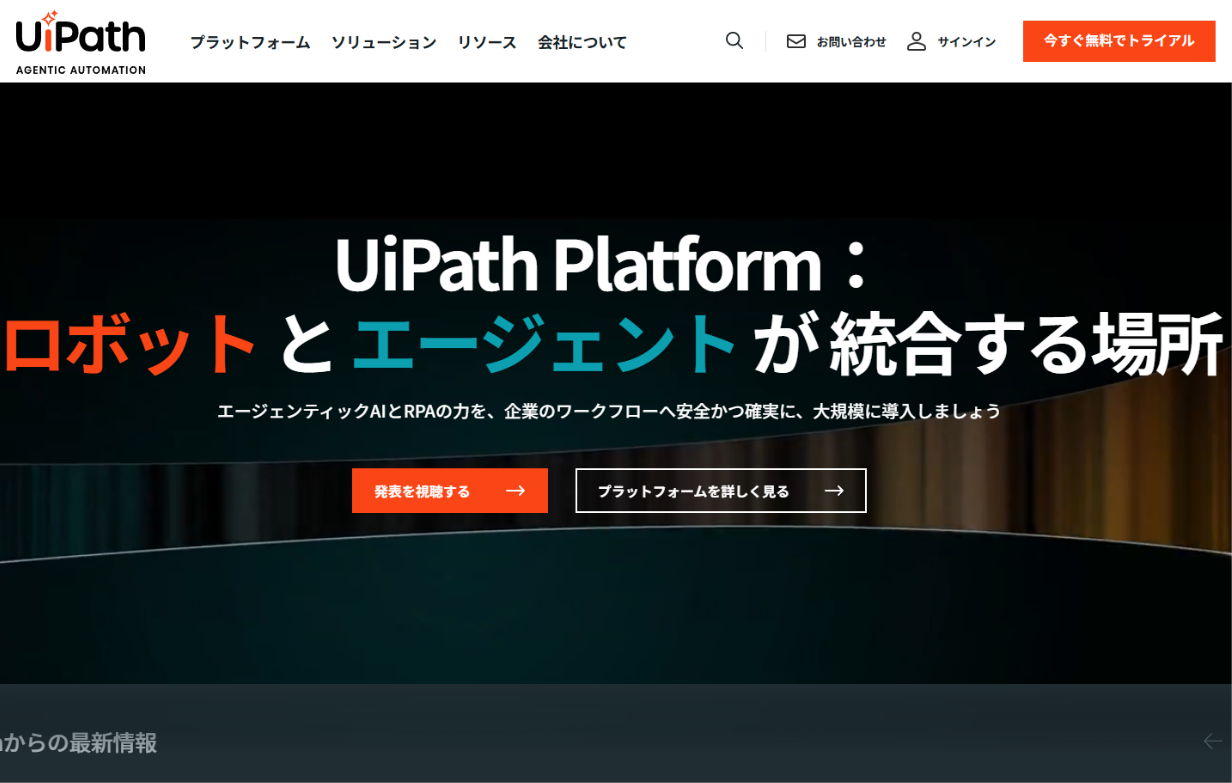Click the UiPath logo
The width and height of the screenshot is (1232, 783).
coord(81,42)
